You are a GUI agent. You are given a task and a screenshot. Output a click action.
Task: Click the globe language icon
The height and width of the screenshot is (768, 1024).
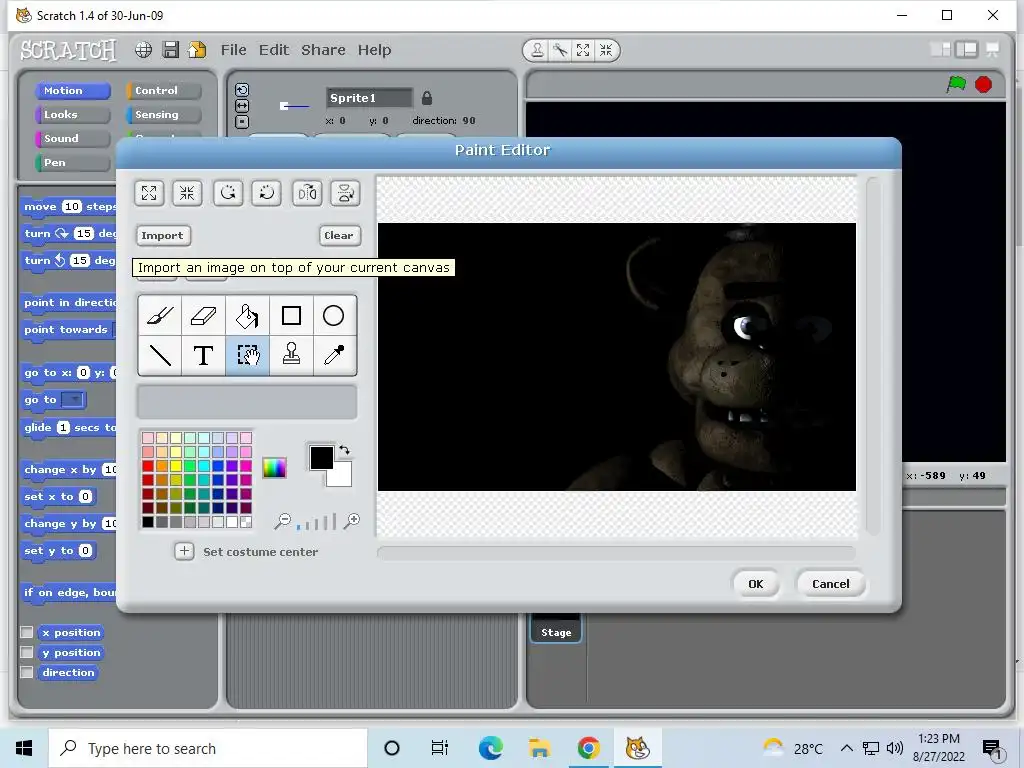click(144, 50)
